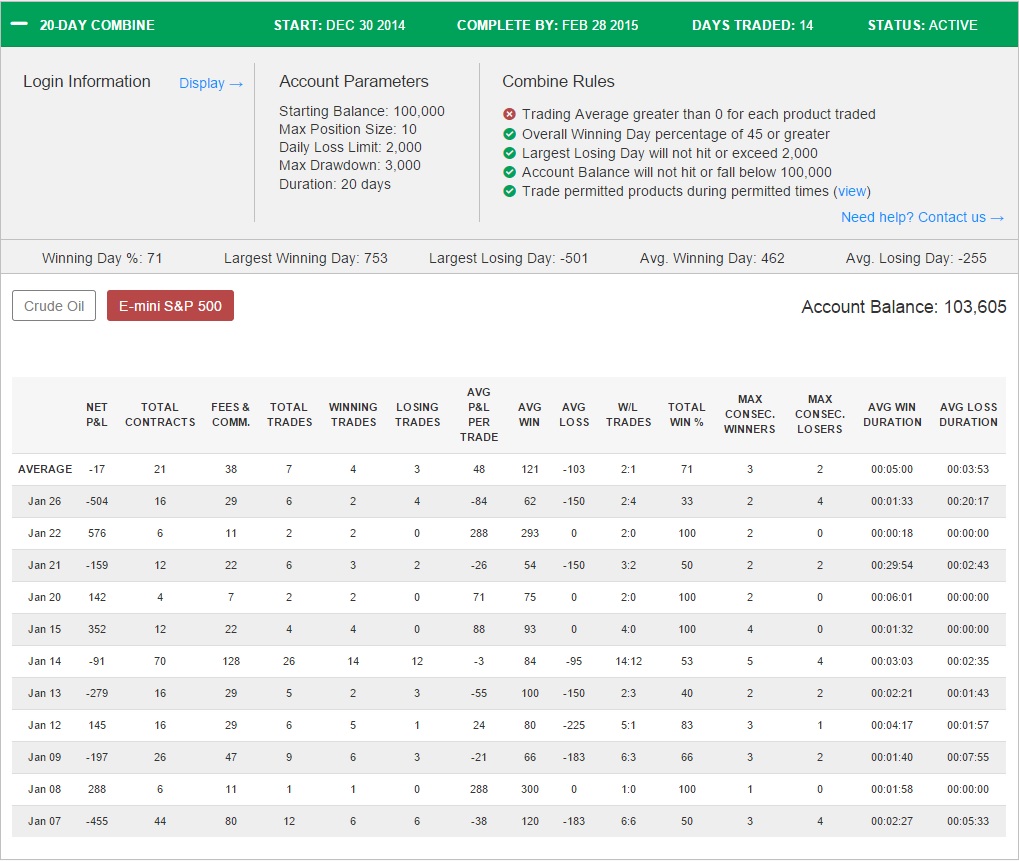Click the Display login information link
This screenshot has height=861, width=1019.
pyautogui.click(x=211, y=83)
